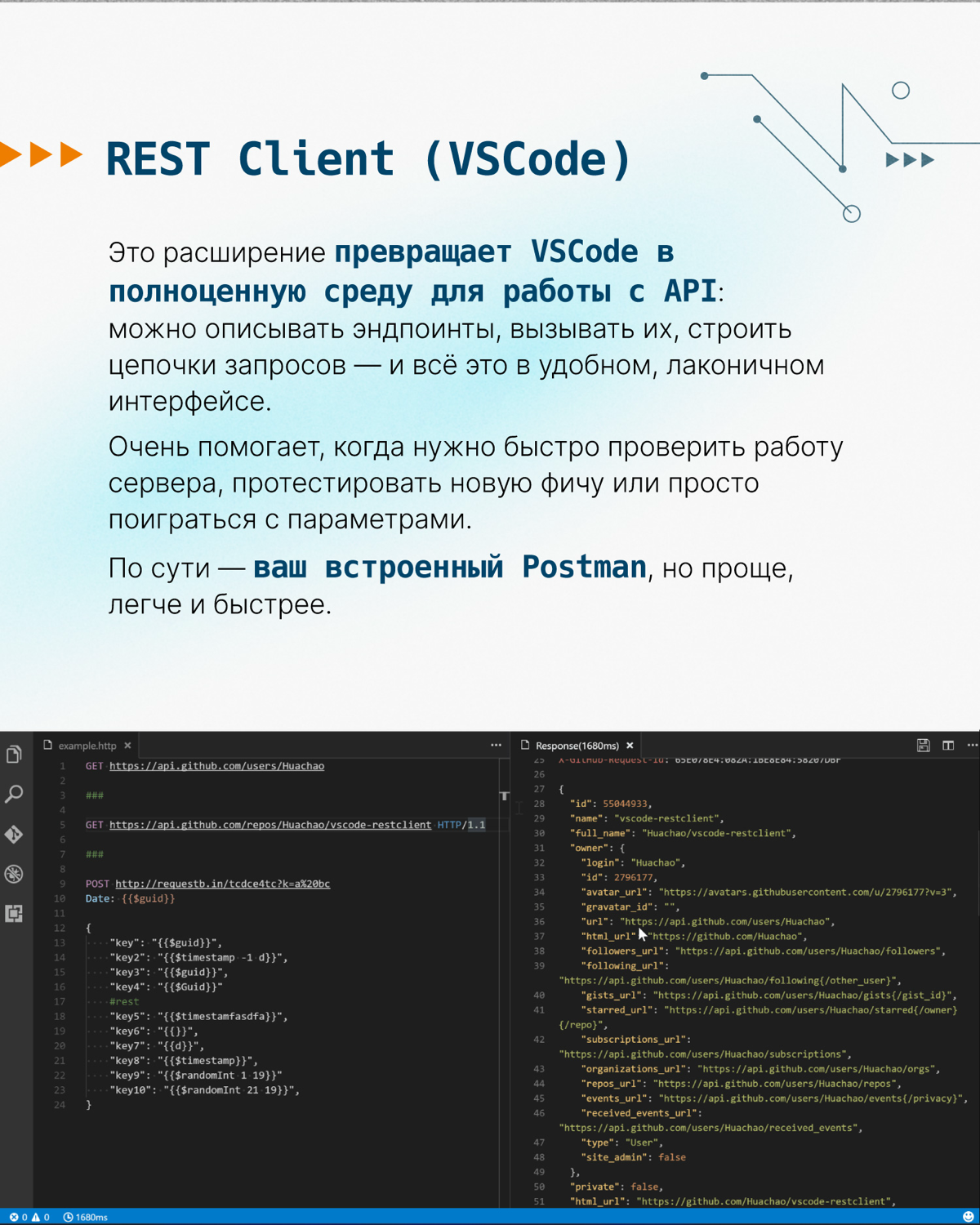Image resolution: width=980 pixels, height=1225 pixels.
Task: Select the example.http tab
Action: 86,745
